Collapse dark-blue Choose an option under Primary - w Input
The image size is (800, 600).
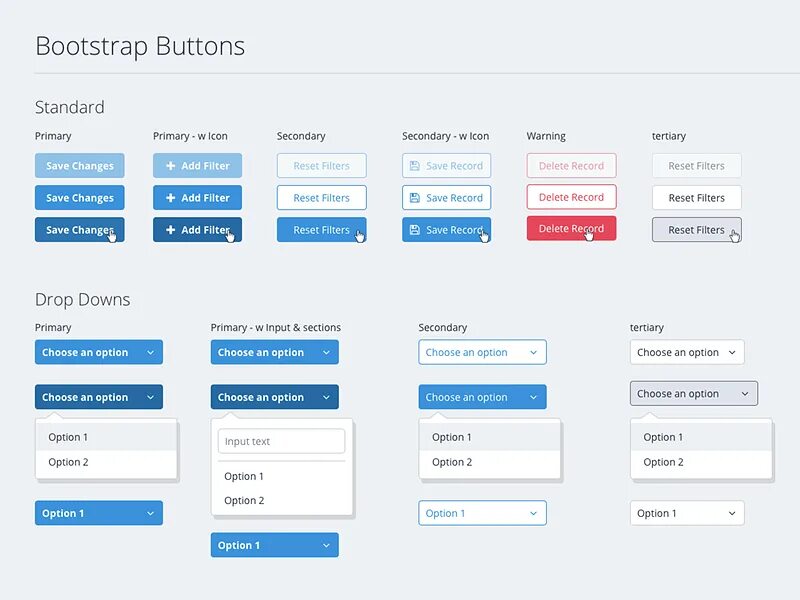pos(274,397)
